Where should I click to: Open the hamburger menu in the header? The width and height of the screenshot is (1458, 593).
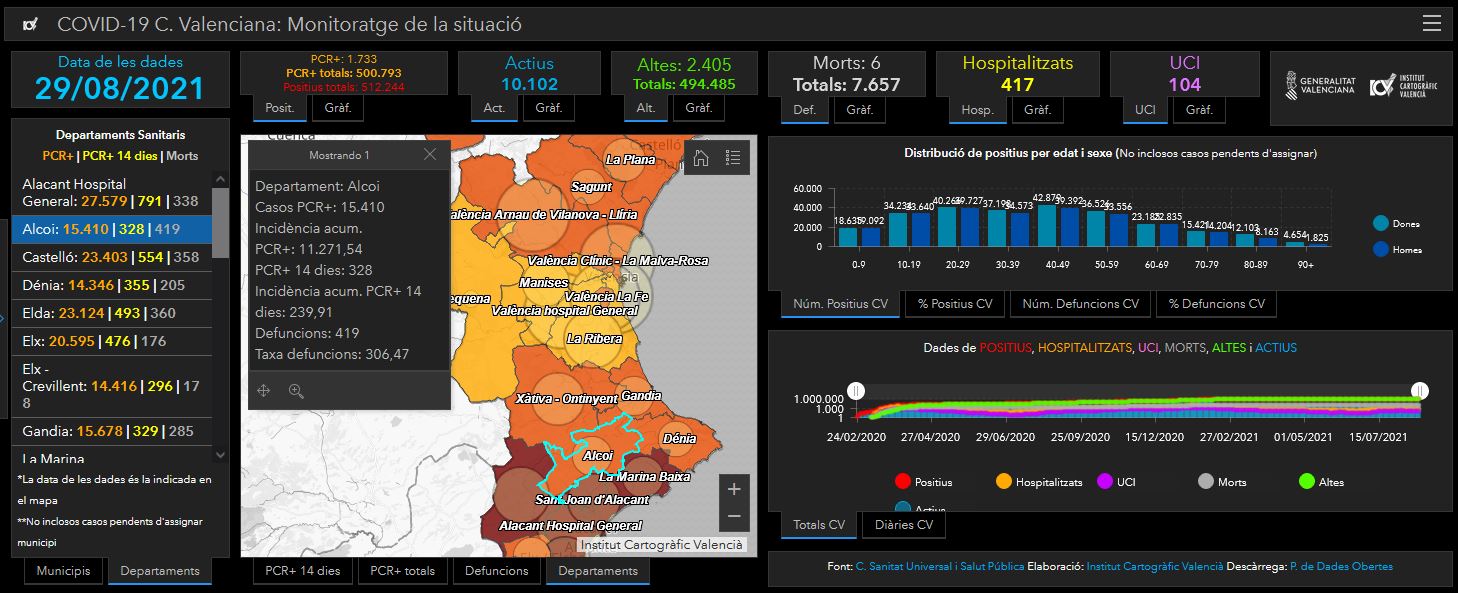click(1431, 24)
